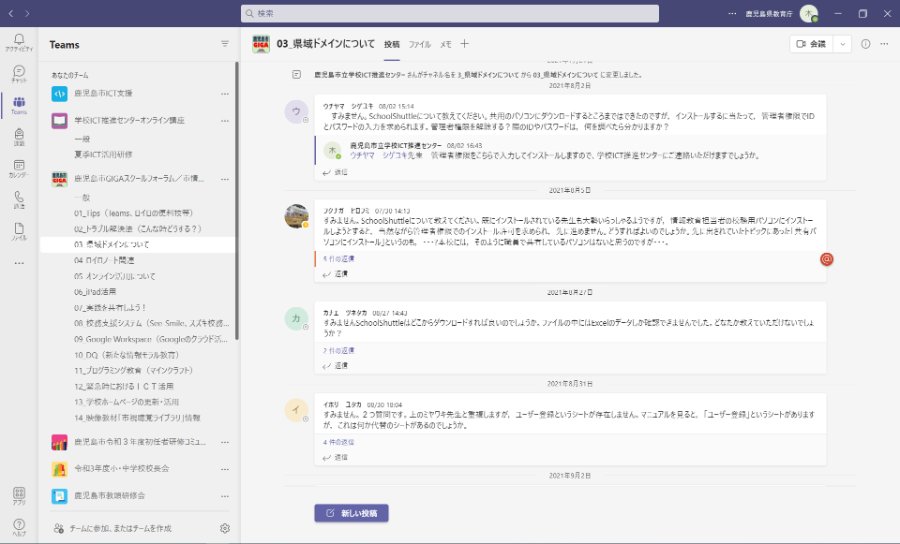Click the filter icon beside Teams heading
The height and width of the screenshot is (544, 900).
(225, 44)
